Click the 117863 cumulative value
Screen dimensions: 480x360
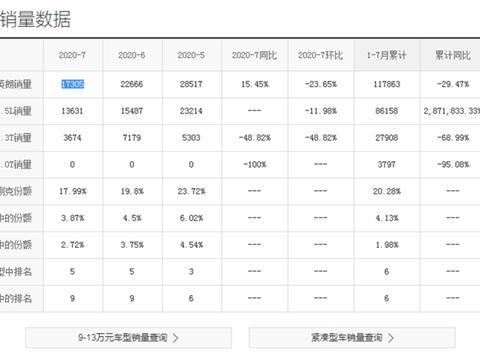tap(387, 84)
